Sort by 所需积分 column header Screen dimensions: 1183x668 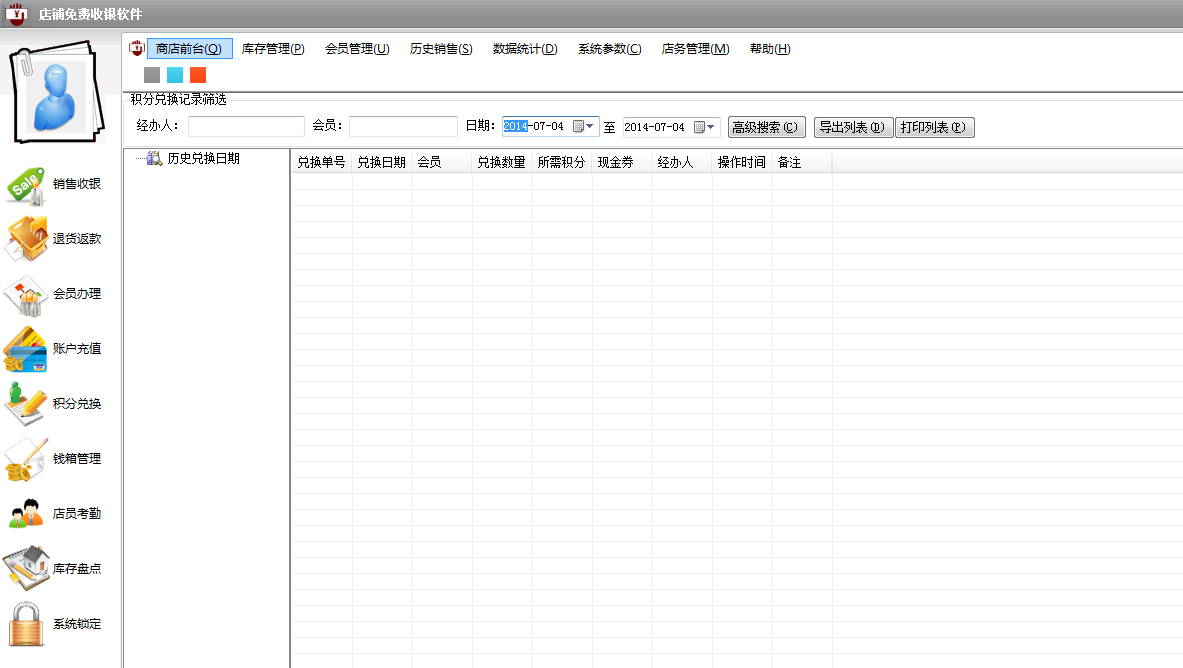[562, 162]
